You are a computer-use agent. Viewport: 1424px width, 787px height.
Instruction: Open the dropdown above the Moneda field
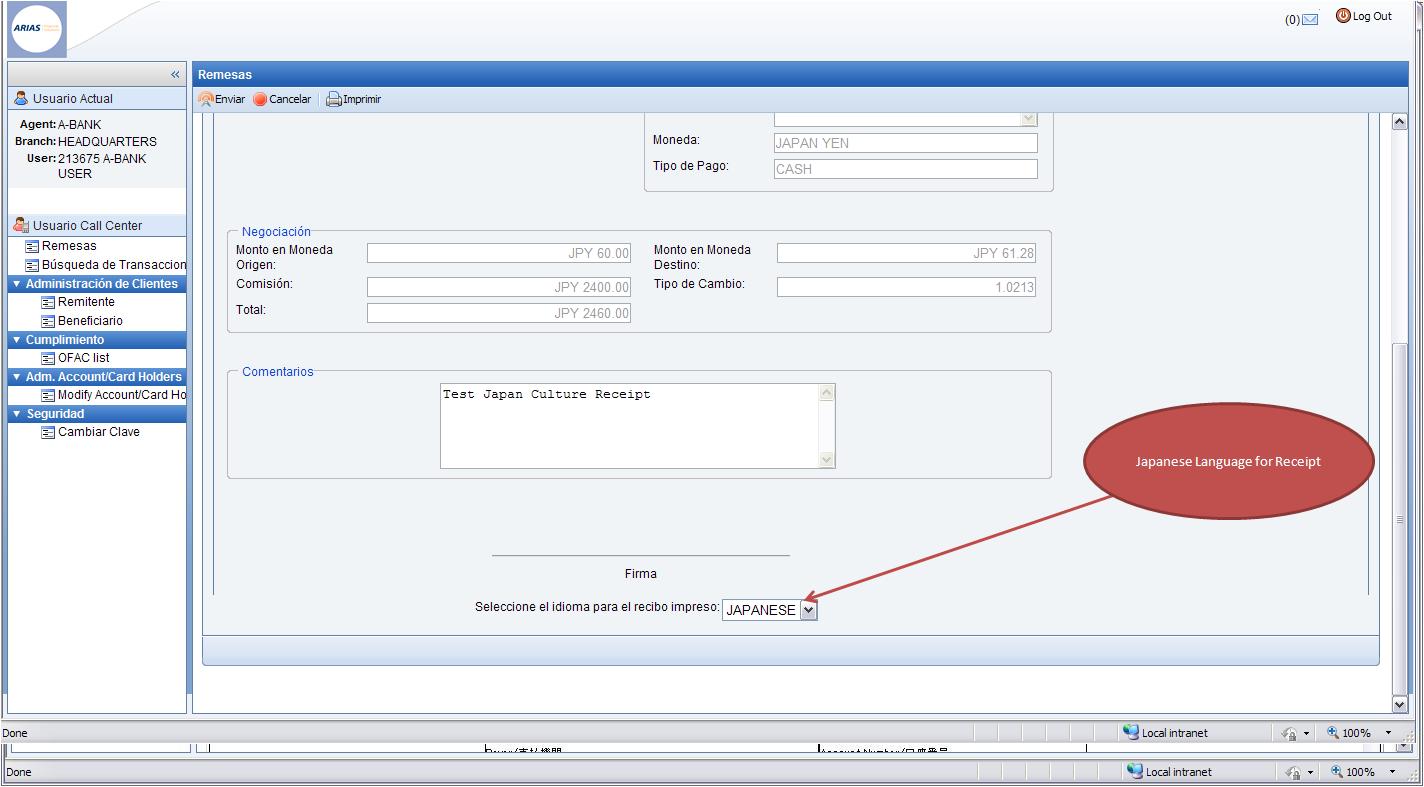click(x=1029, y=119)
